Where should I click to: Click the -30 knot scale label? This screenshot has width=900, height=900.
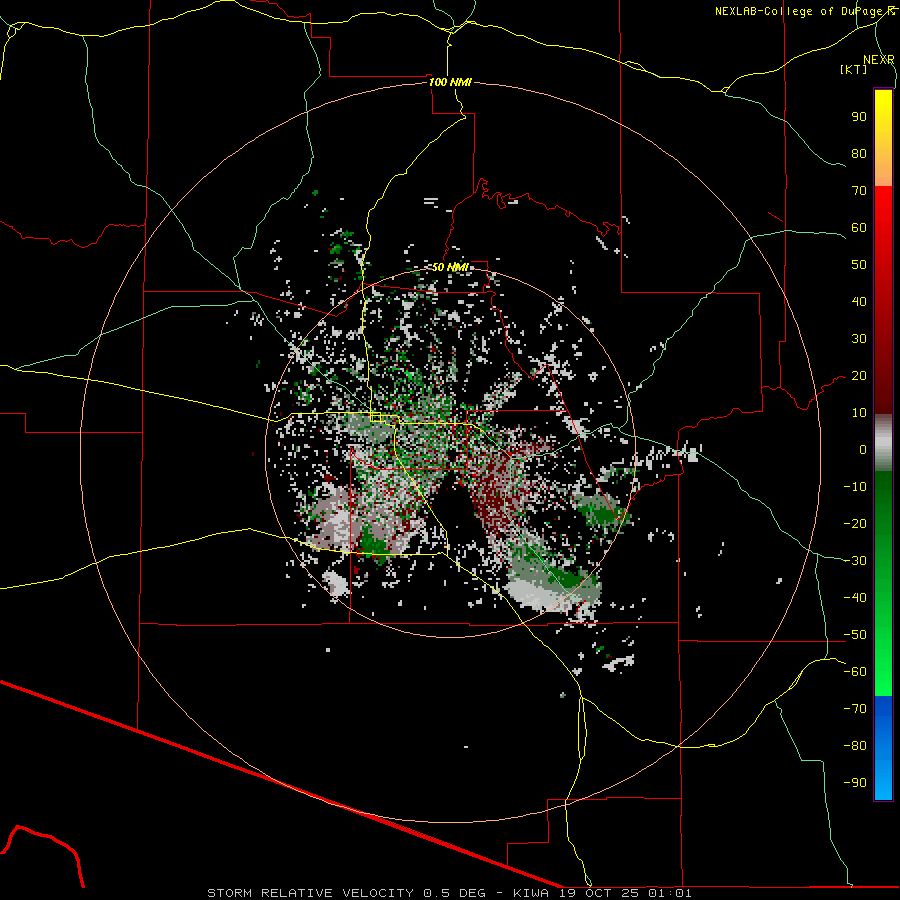(x=855, y=561)
